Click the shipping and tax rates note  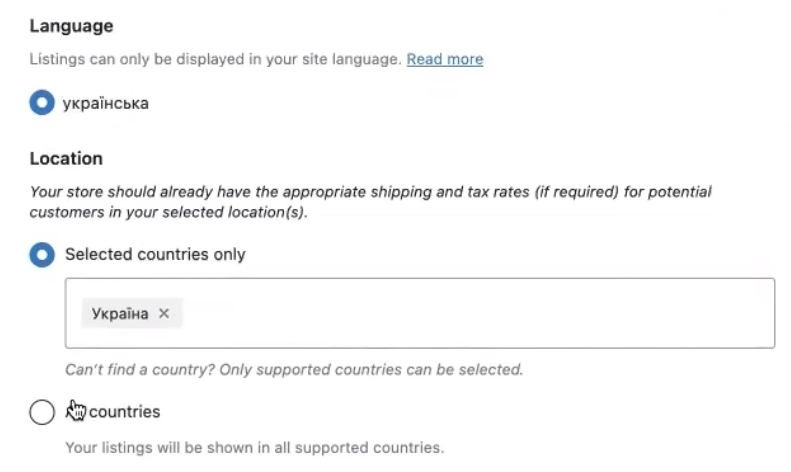370,191
